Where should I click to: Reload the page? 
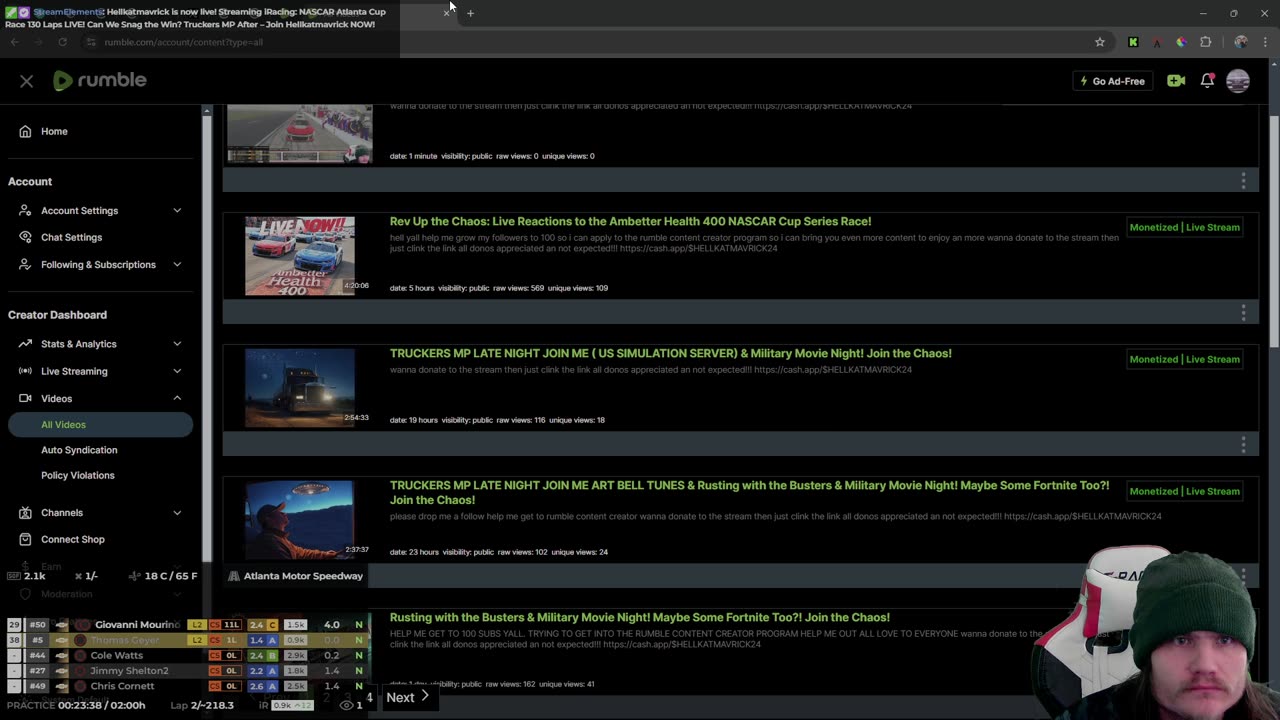(x=62, y=42)
